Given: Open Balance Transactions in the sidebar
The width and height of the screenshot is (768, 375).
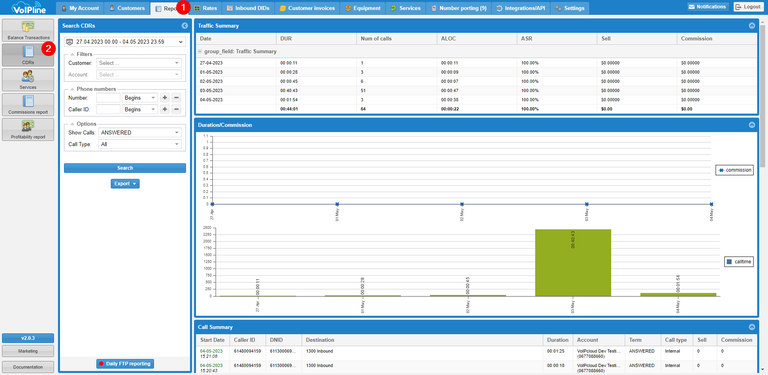Looking at the screenshot, I should (28, 30).
